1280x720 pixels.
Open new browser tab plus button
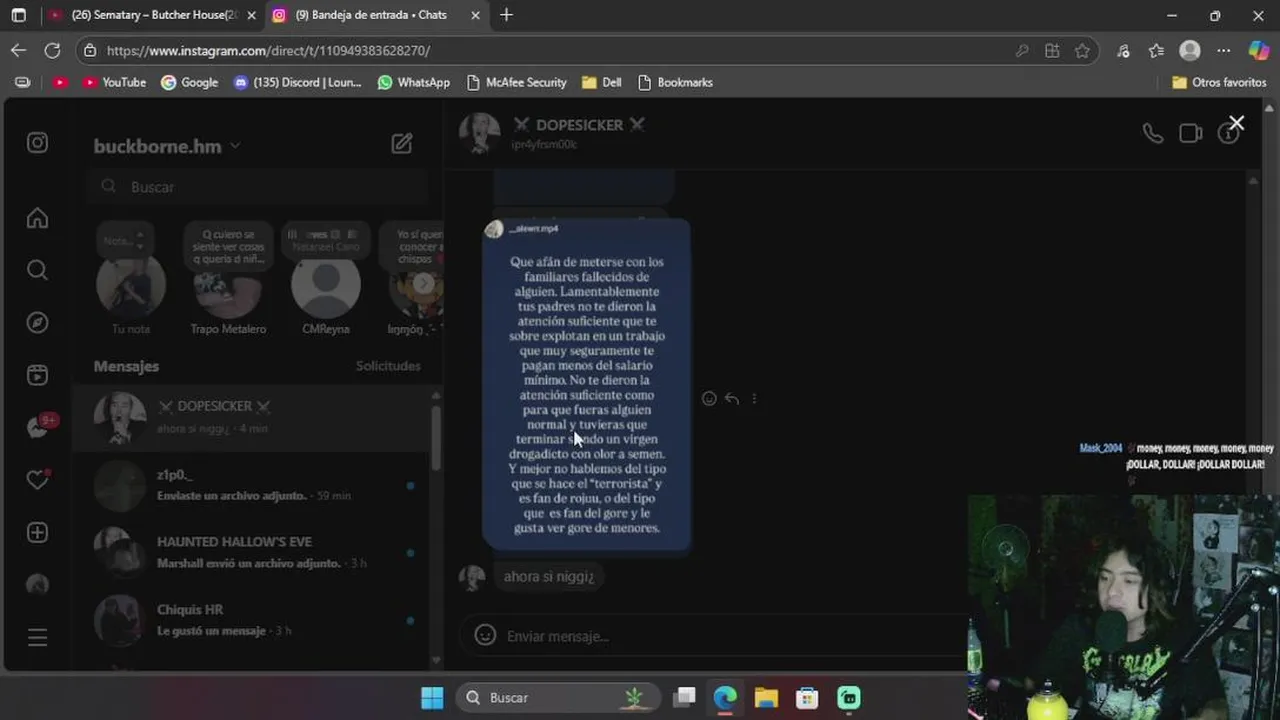point(506,15)
